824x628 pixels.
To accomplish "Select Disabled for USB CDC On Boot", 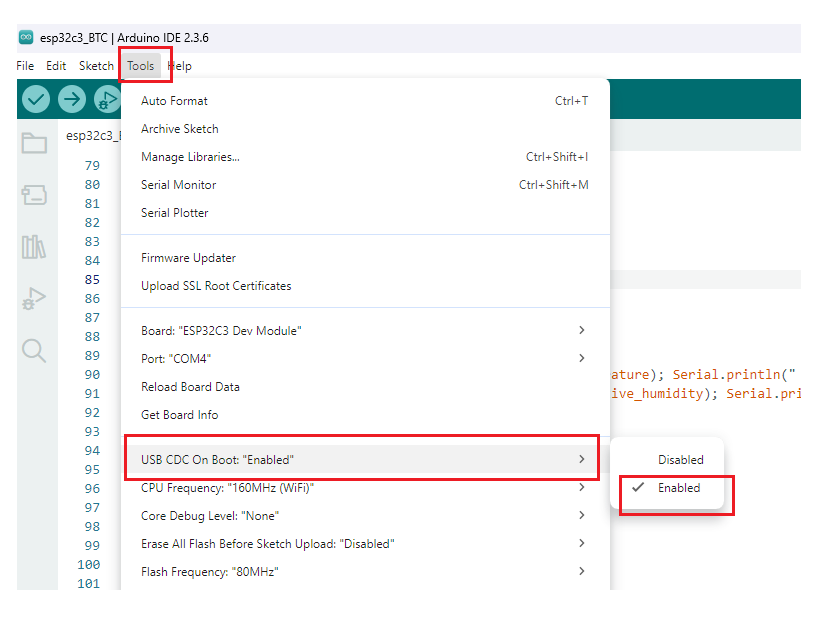I will pos(680,460).
